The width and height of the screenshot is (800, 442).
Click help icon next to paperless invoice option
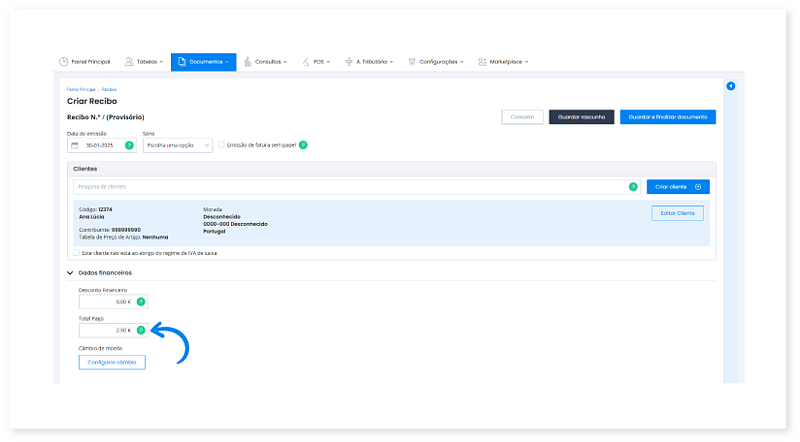[303, 145]
